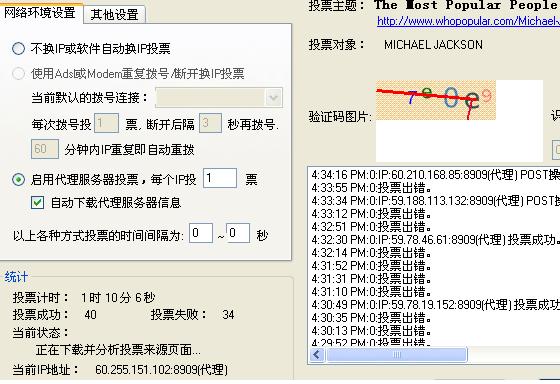This screenshot has height=384, width=560.
Task: Select 启用代理服务器投票 radio button
Action: [19, 179]
